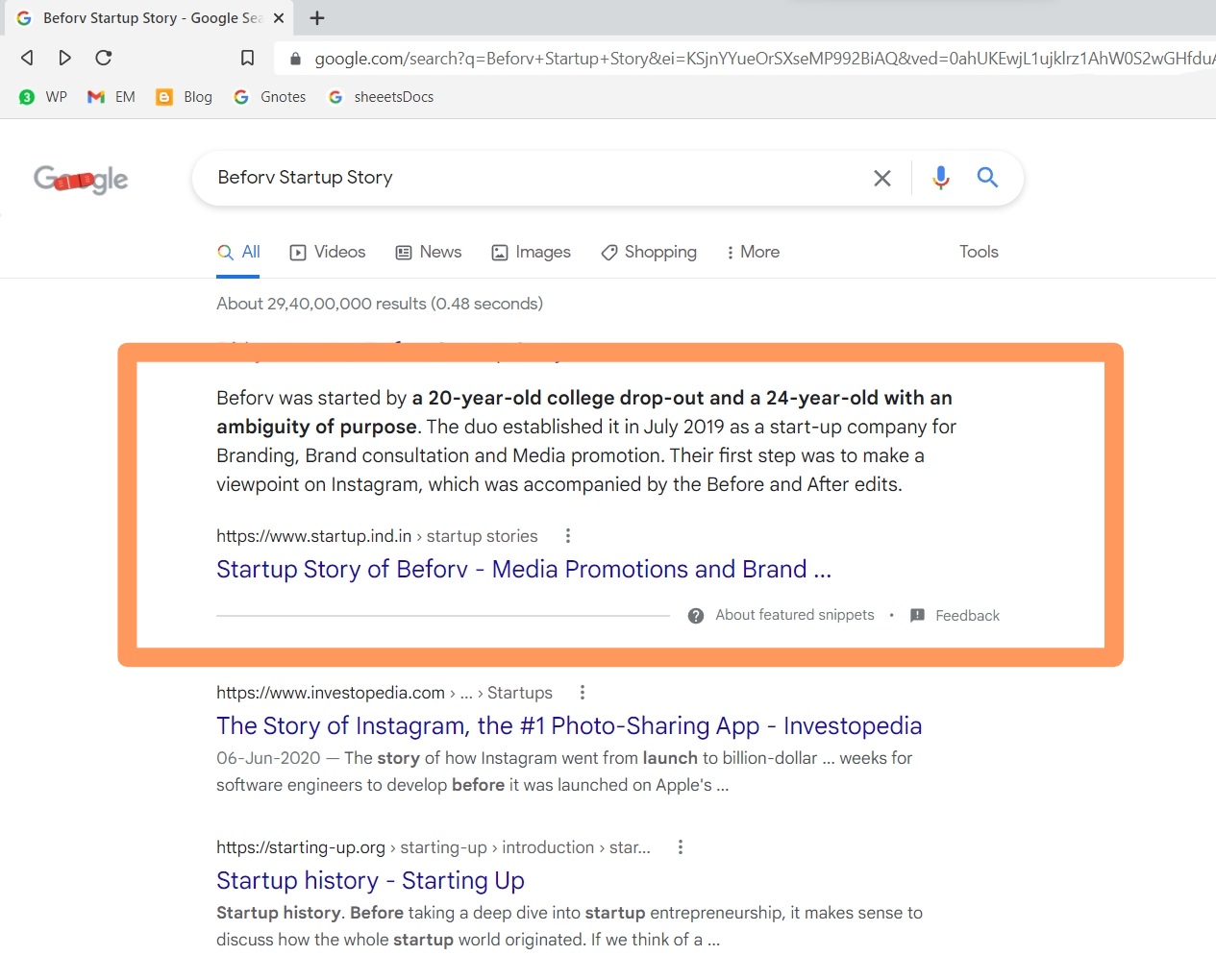Click the About 29,40,00,000 results text

tap(380, 304)
